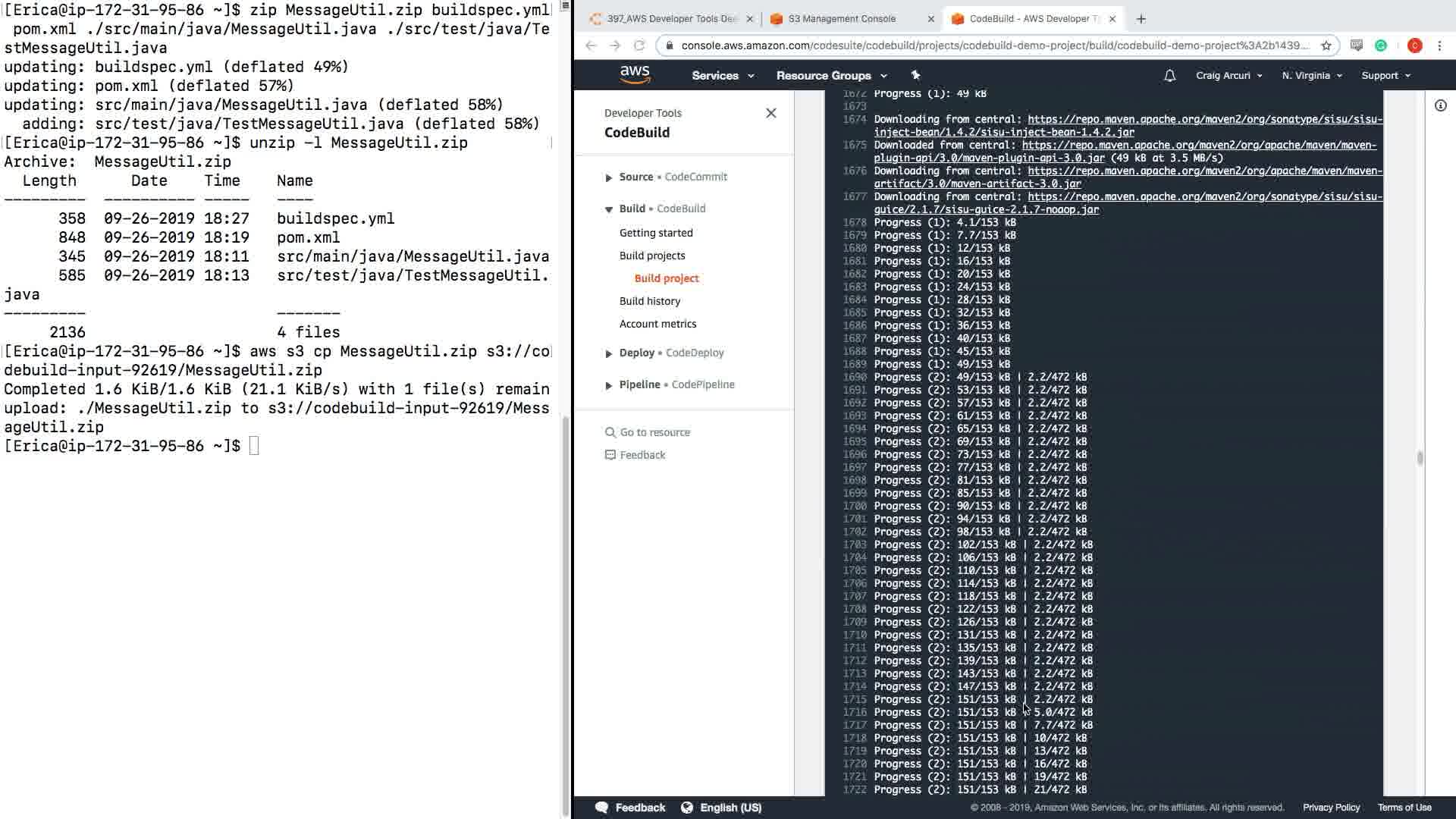Screen dimensions: 1456x819
Task: Open the Services dropdown menu
Action: coord(722,75)
